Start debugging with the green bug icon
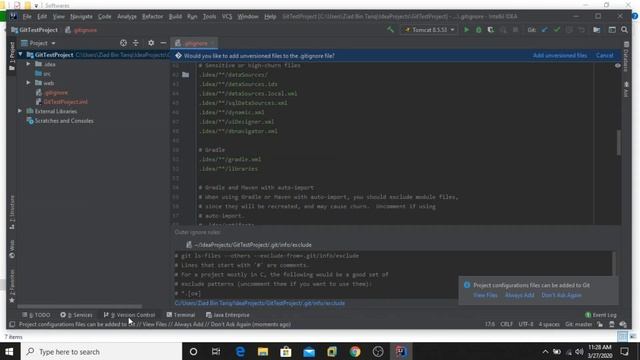640x360 pixels. 478,30
